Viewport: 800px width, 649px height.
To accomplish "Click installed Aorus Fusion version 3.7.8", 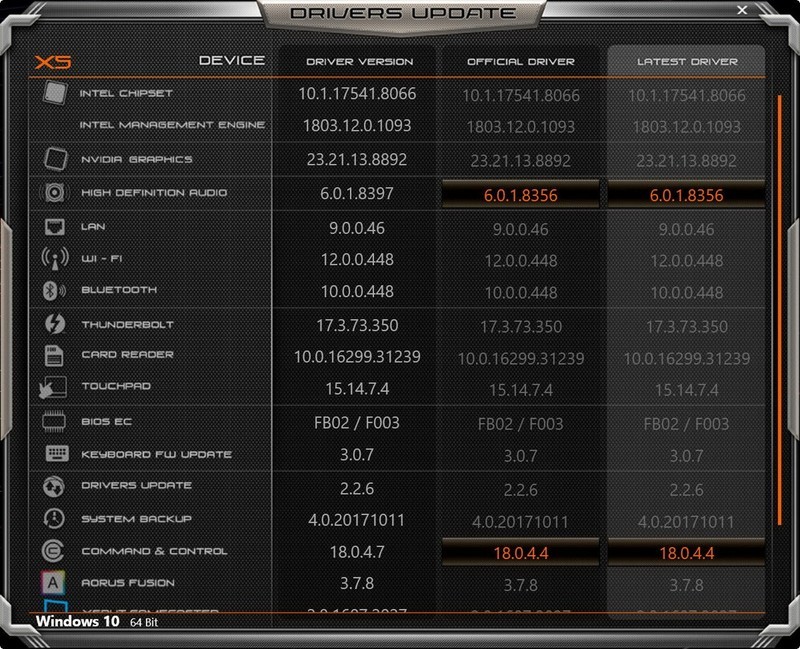I will pos(357,583).
